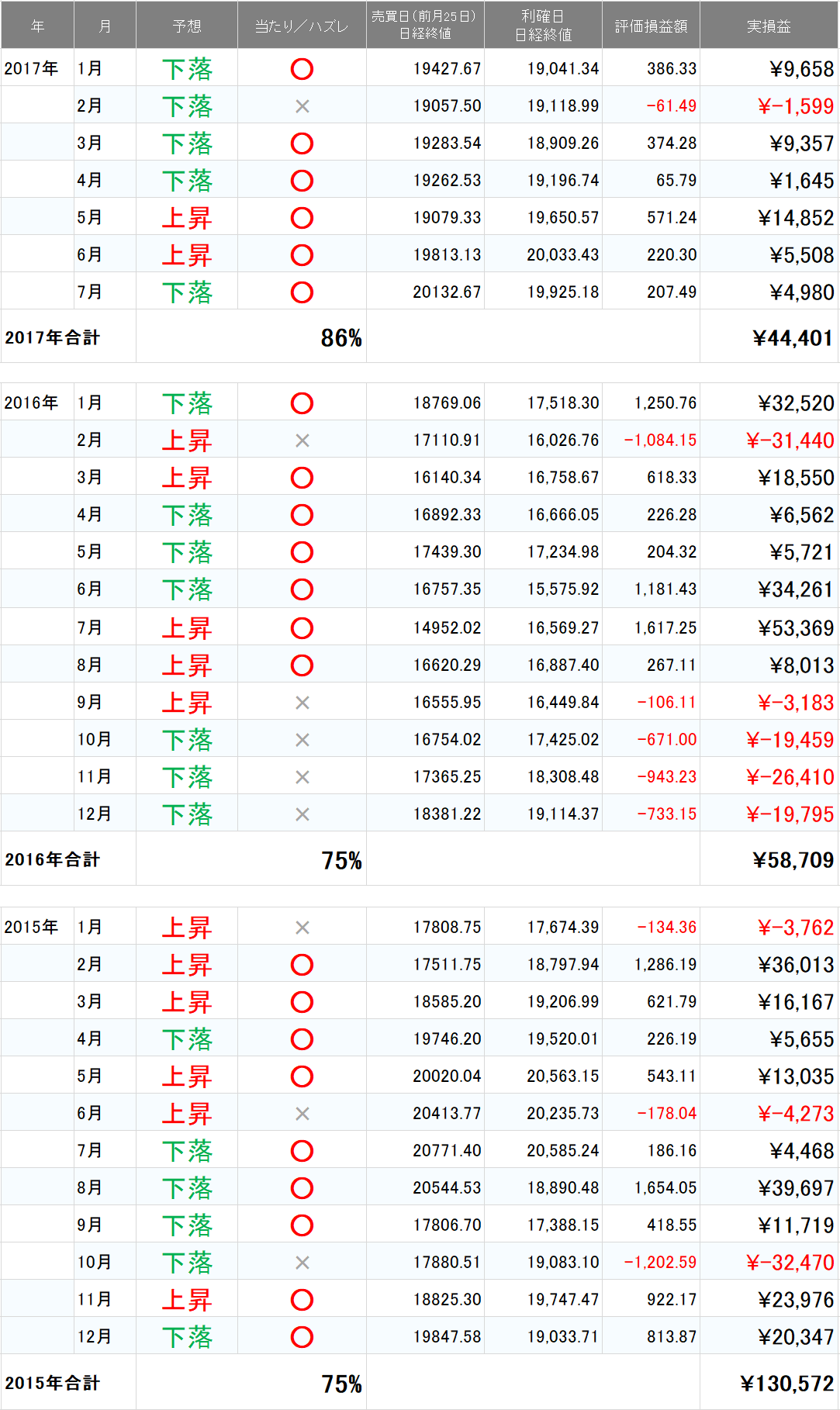Click the ¥130,572 total

786,1384
